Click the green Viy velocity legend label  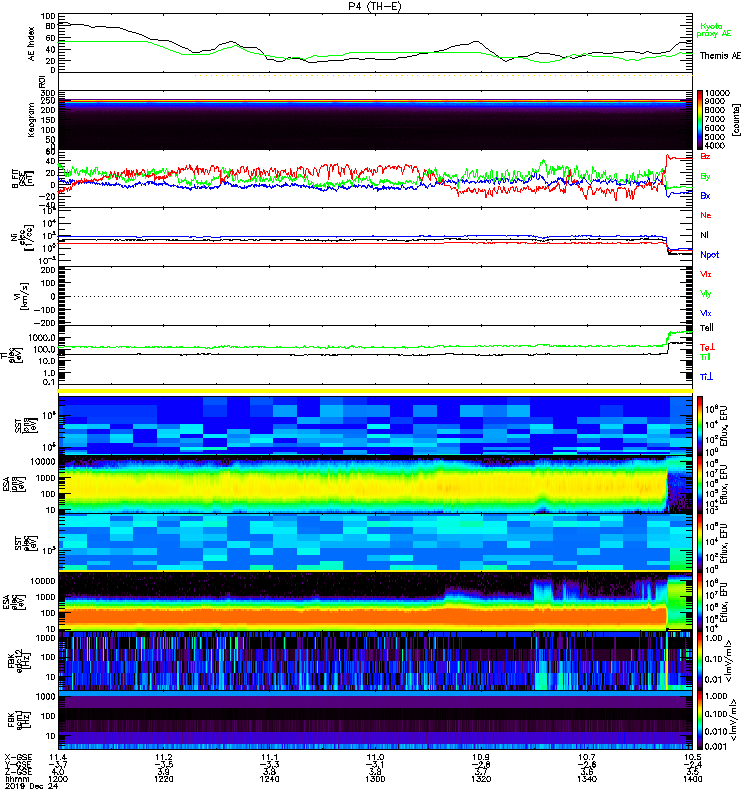tap(705, 294)
